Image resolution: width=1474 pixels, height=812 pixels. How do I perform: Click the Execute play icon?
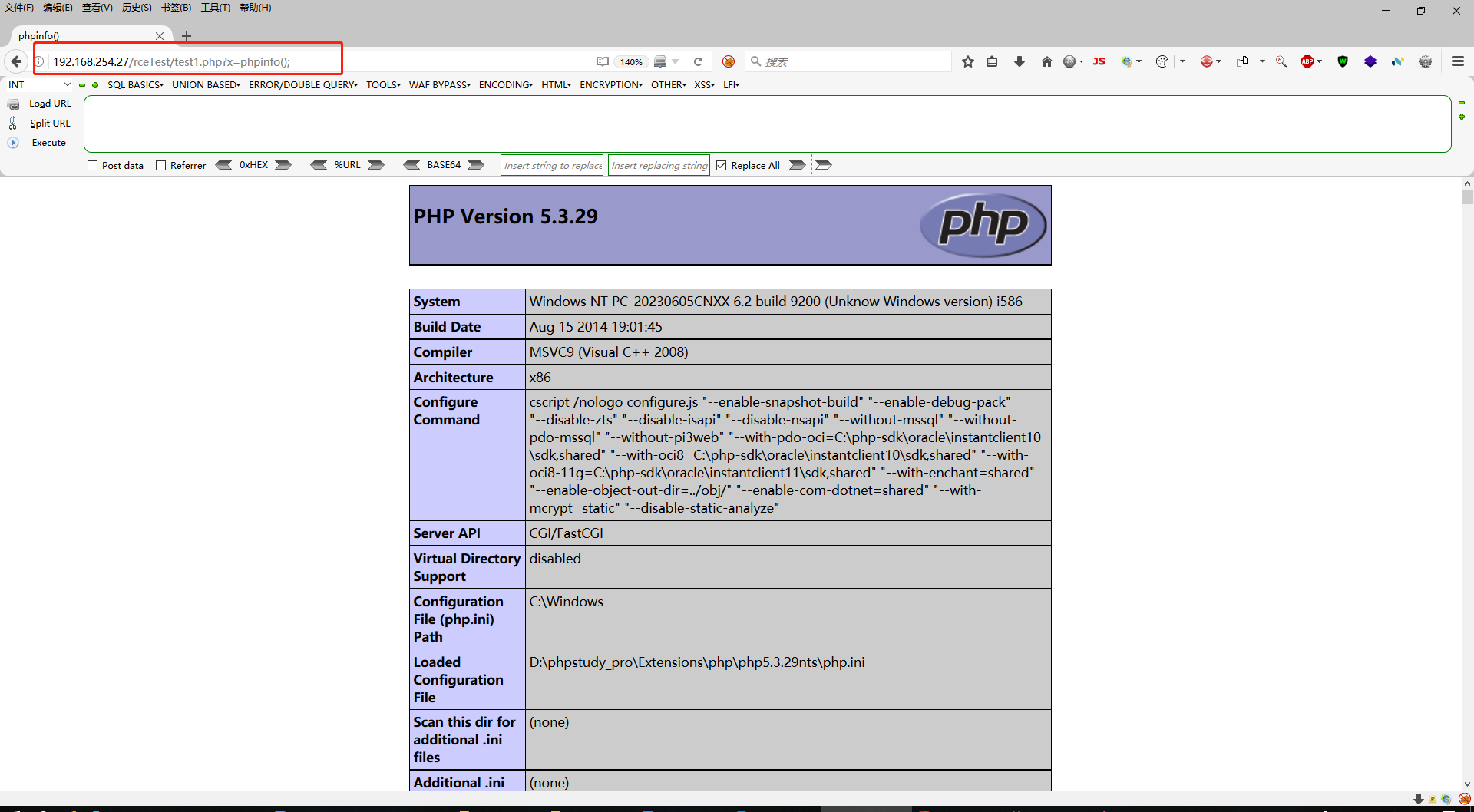13,143
